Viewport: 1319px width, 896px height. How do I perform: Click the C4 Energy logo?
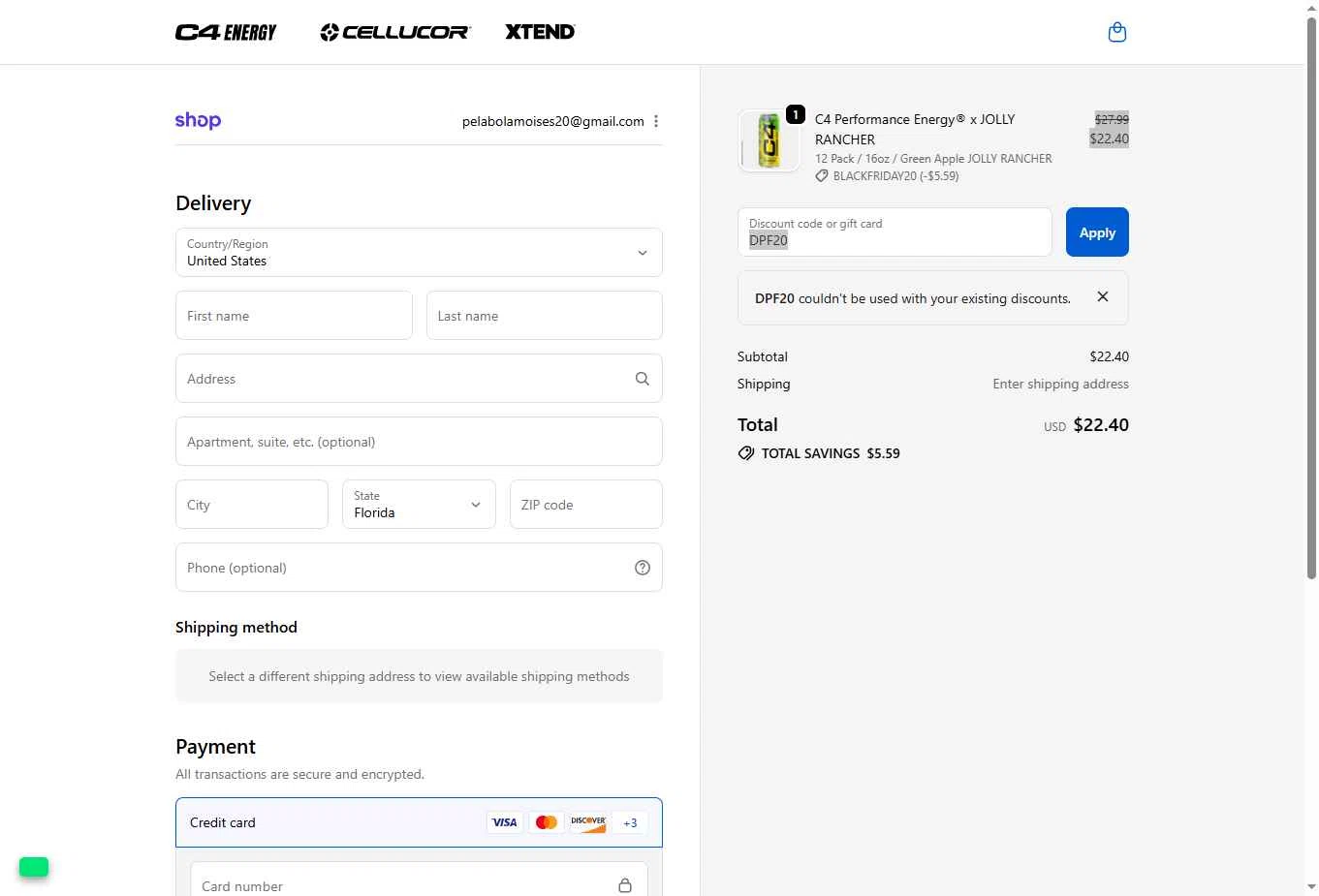click(226, 32)
